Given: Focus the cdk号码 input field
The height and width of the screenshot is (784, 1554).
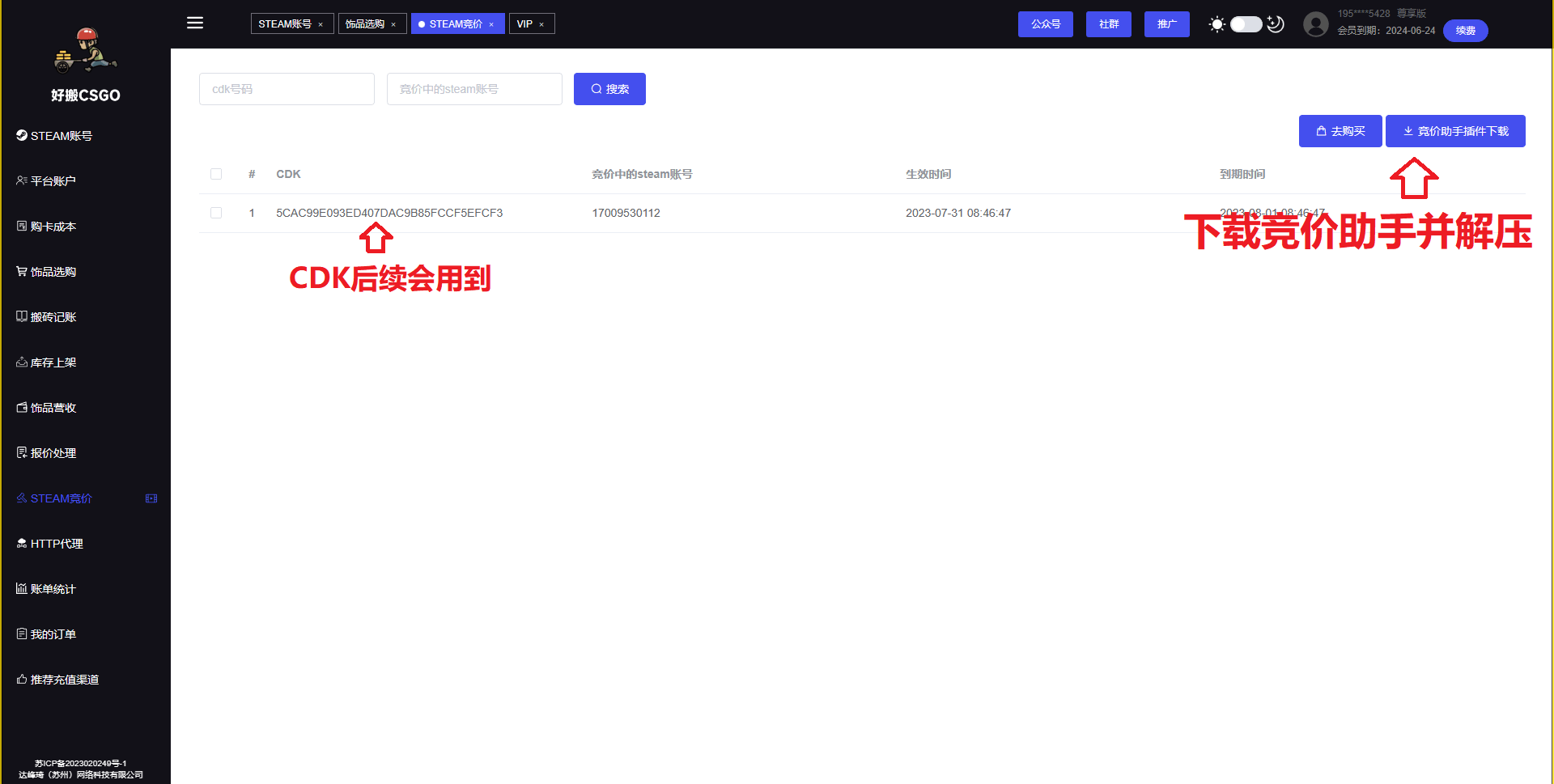Looking at the screenshot, I should (x=287, y=89).
